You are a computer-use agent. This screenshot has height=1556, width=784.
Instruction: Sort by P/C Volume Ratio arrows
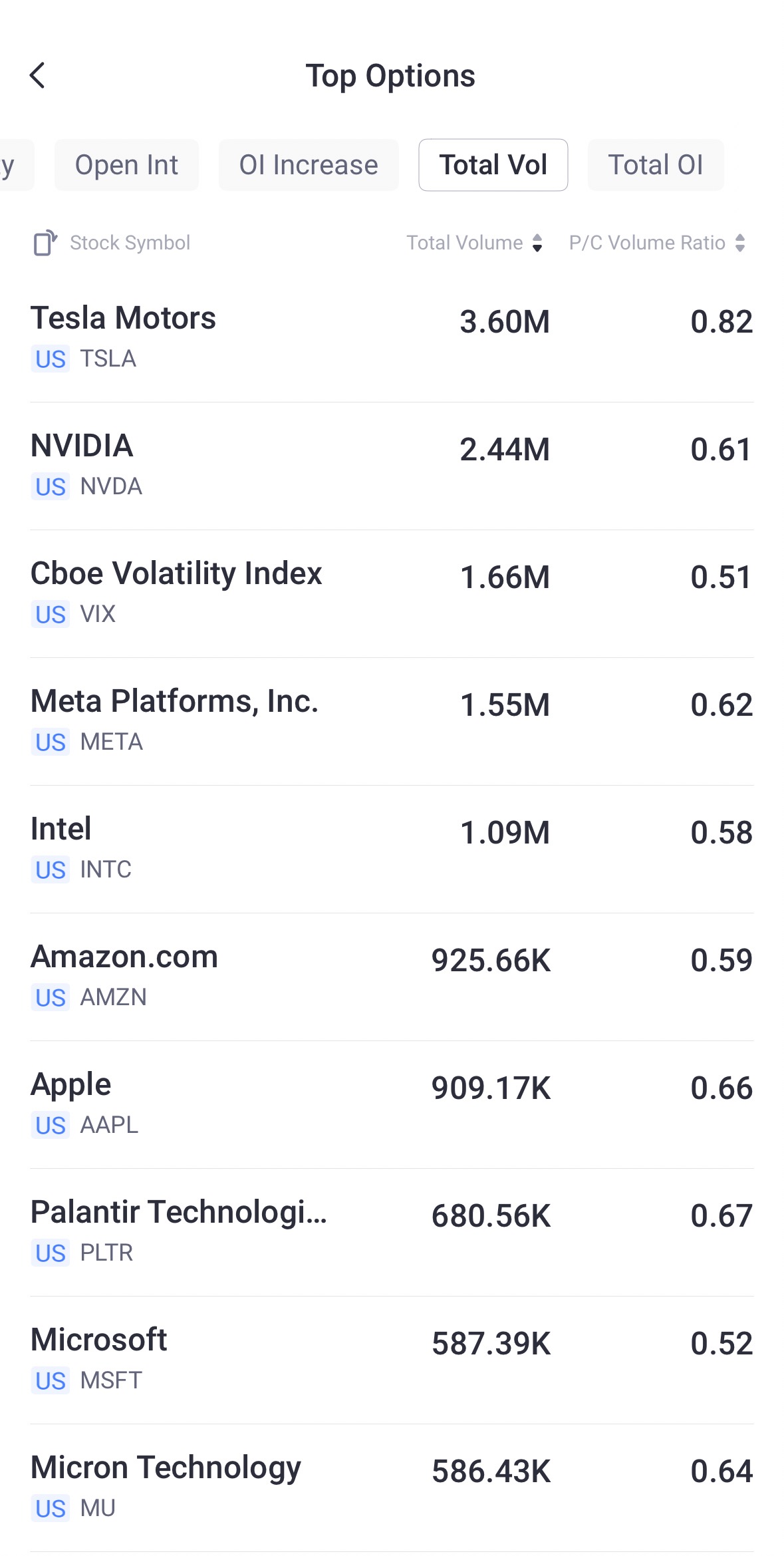[x=740, y=243]
